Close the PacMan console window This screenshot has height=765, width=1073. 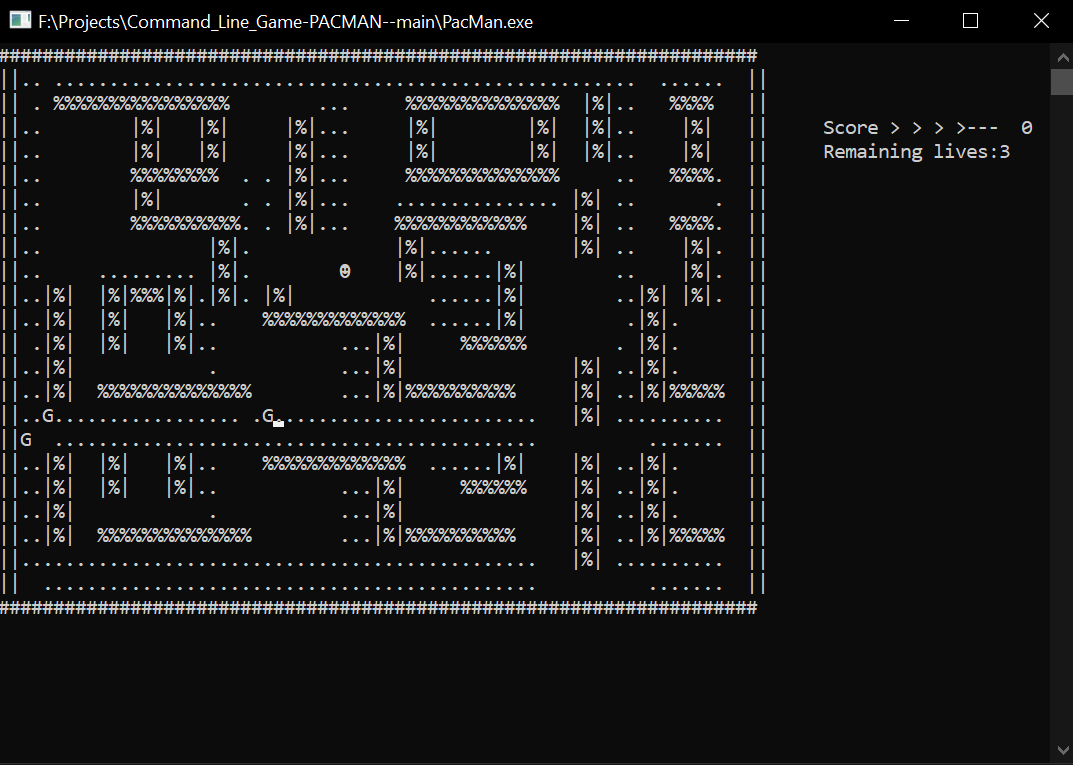coord(1041,21)
